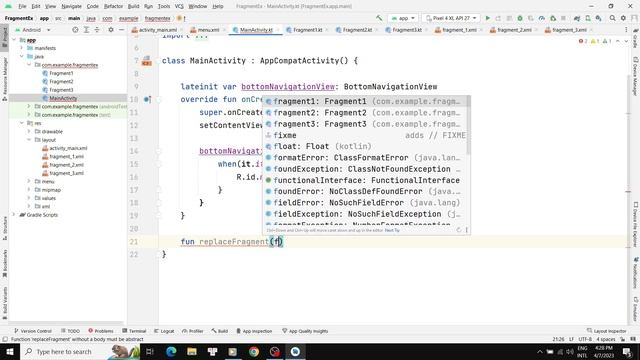This screenshot has width=640, height=360.
Task: Collapse the layout folder
Action: tap(29, 140)
